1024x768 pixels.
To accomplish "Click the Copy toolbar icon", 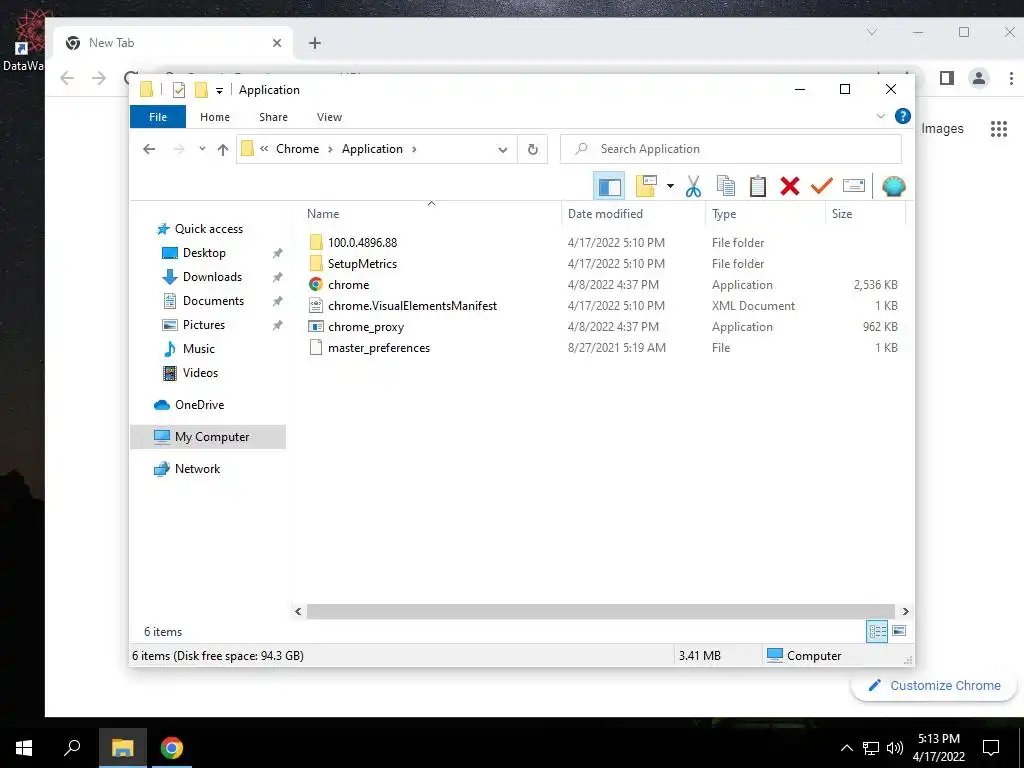I will pos(726,186).
